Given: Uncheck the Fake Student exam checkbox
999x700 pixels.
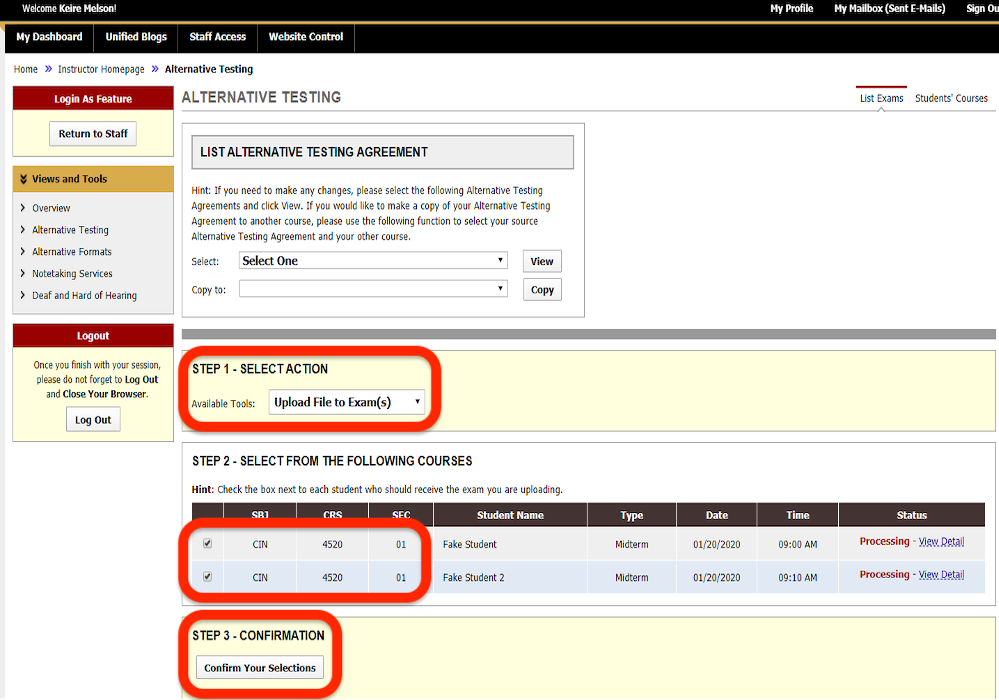Looking at the screenshot, I should 207,545.
